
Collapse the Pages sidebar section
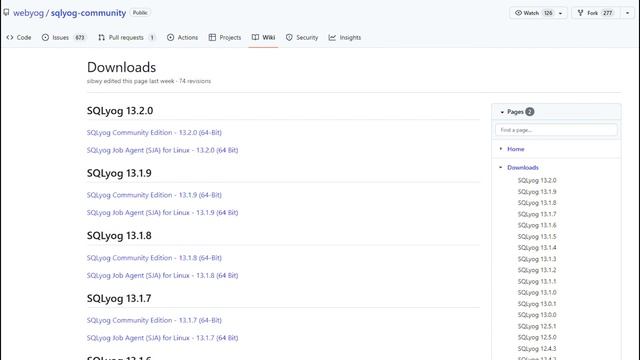tap(502, 112)
